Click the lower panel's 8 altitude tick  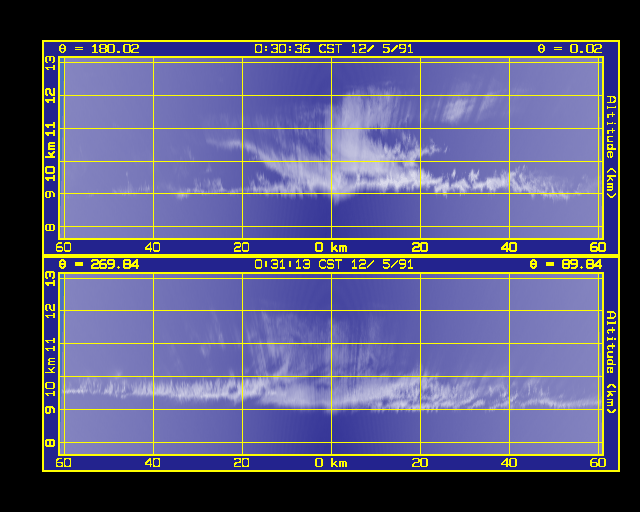50,443
